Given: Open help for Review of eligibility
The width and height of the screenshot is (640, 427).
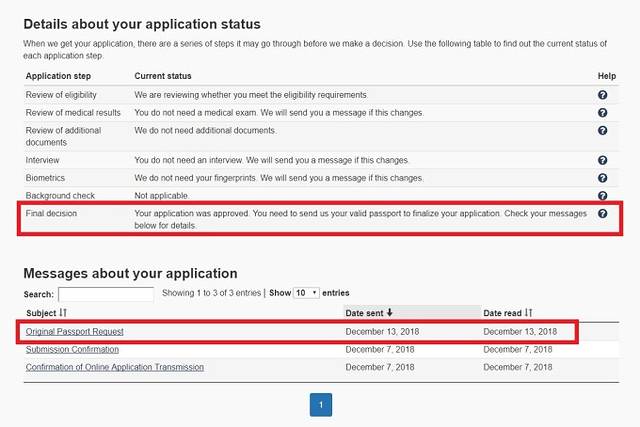Looking at the screenshot, I should 603,95.
